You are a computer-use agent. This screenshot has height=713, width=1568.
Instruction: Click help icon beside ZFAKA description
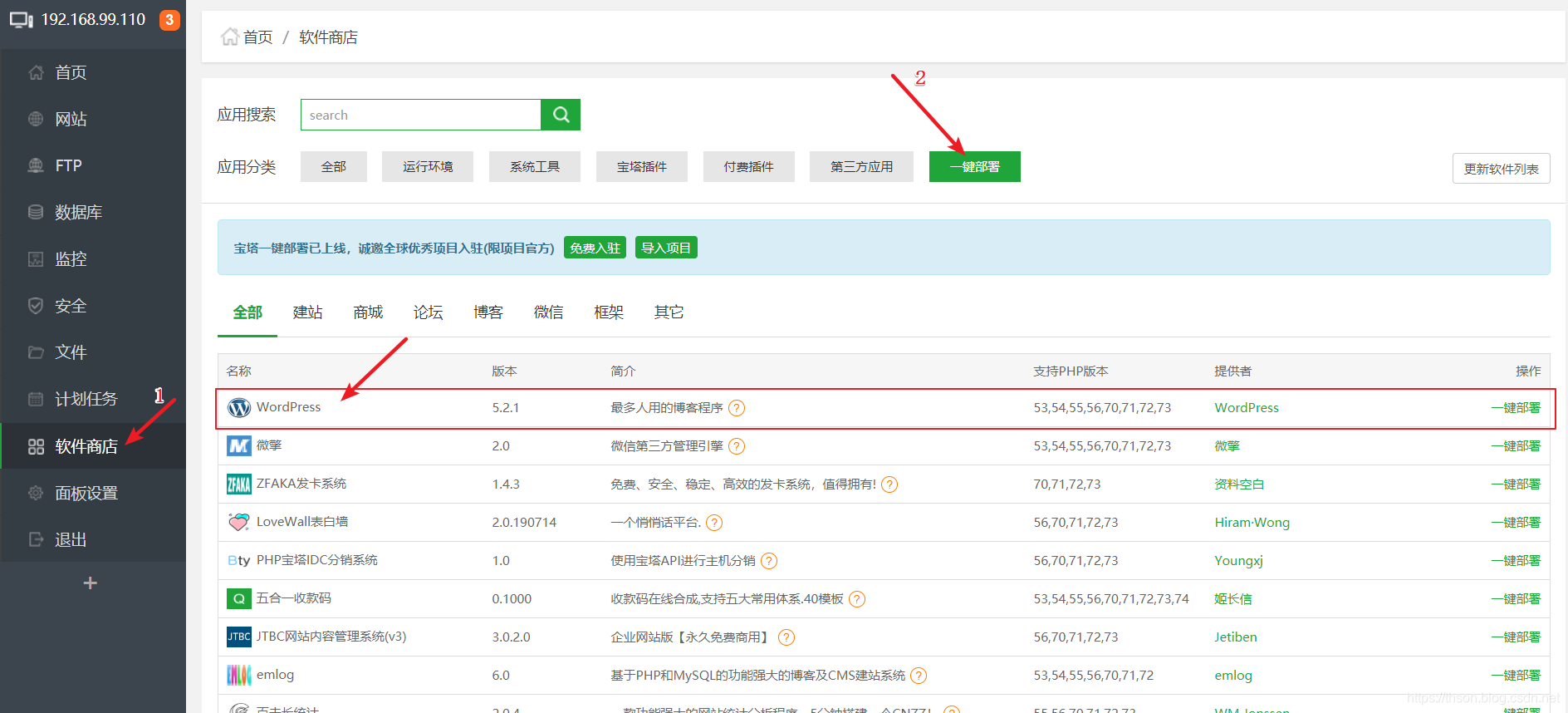tap(889, 484)
